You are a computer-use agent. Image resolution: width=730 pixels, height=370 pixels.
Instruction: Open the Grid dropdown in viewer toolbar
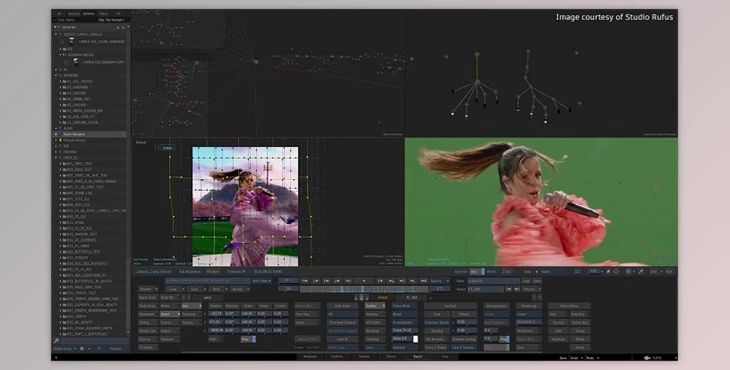point(656,271)
